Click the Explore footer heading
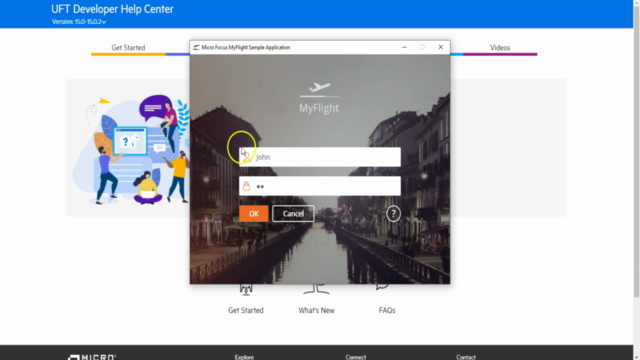Image resolution: width=640 pixels, height=360 pixels. [244, 357]
